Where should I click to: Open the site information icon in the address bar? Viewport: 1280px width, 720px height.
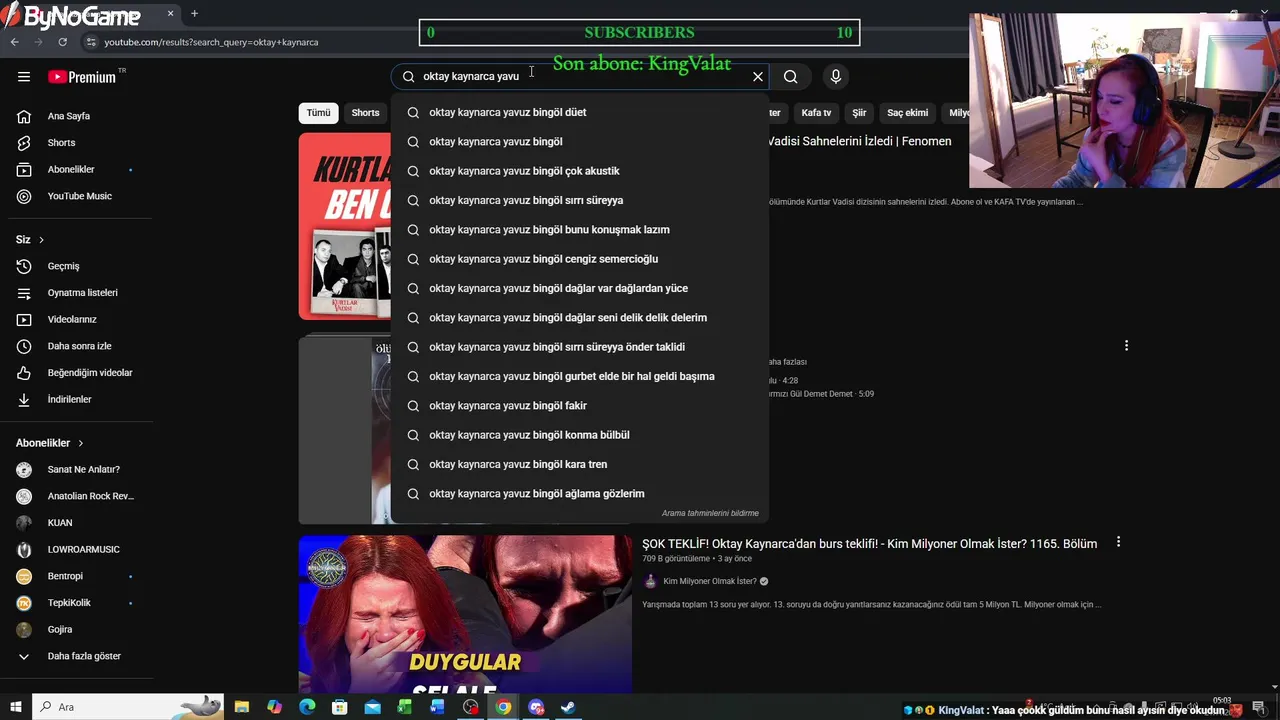(91, 42)
